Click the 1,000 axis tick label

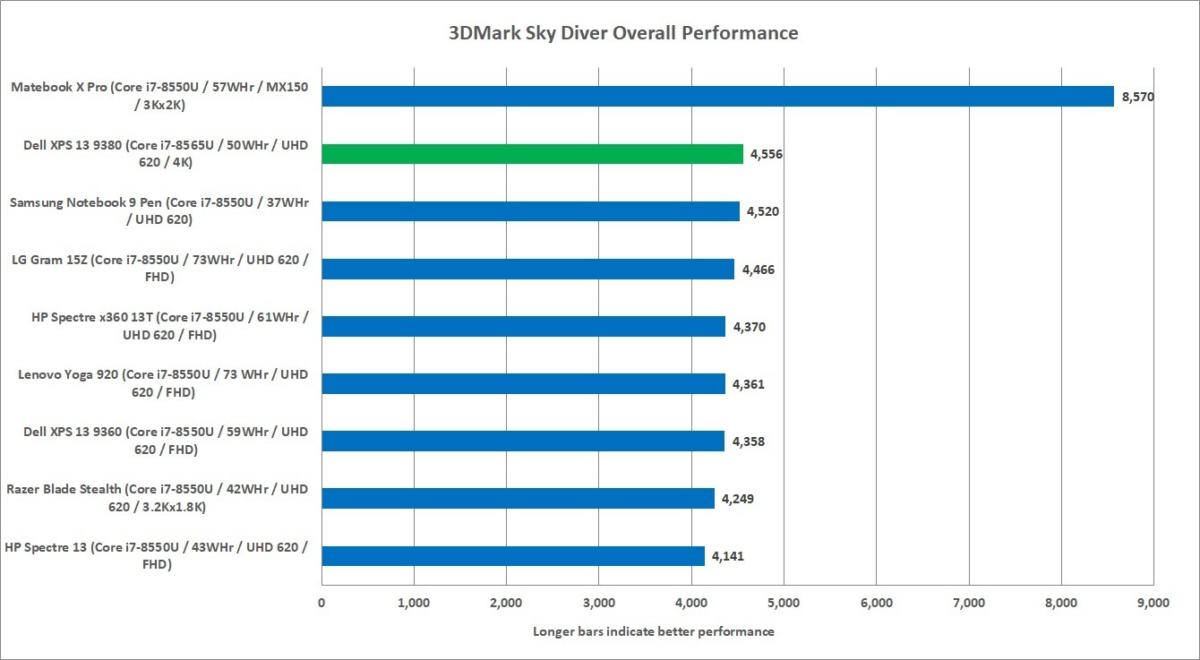413,603
